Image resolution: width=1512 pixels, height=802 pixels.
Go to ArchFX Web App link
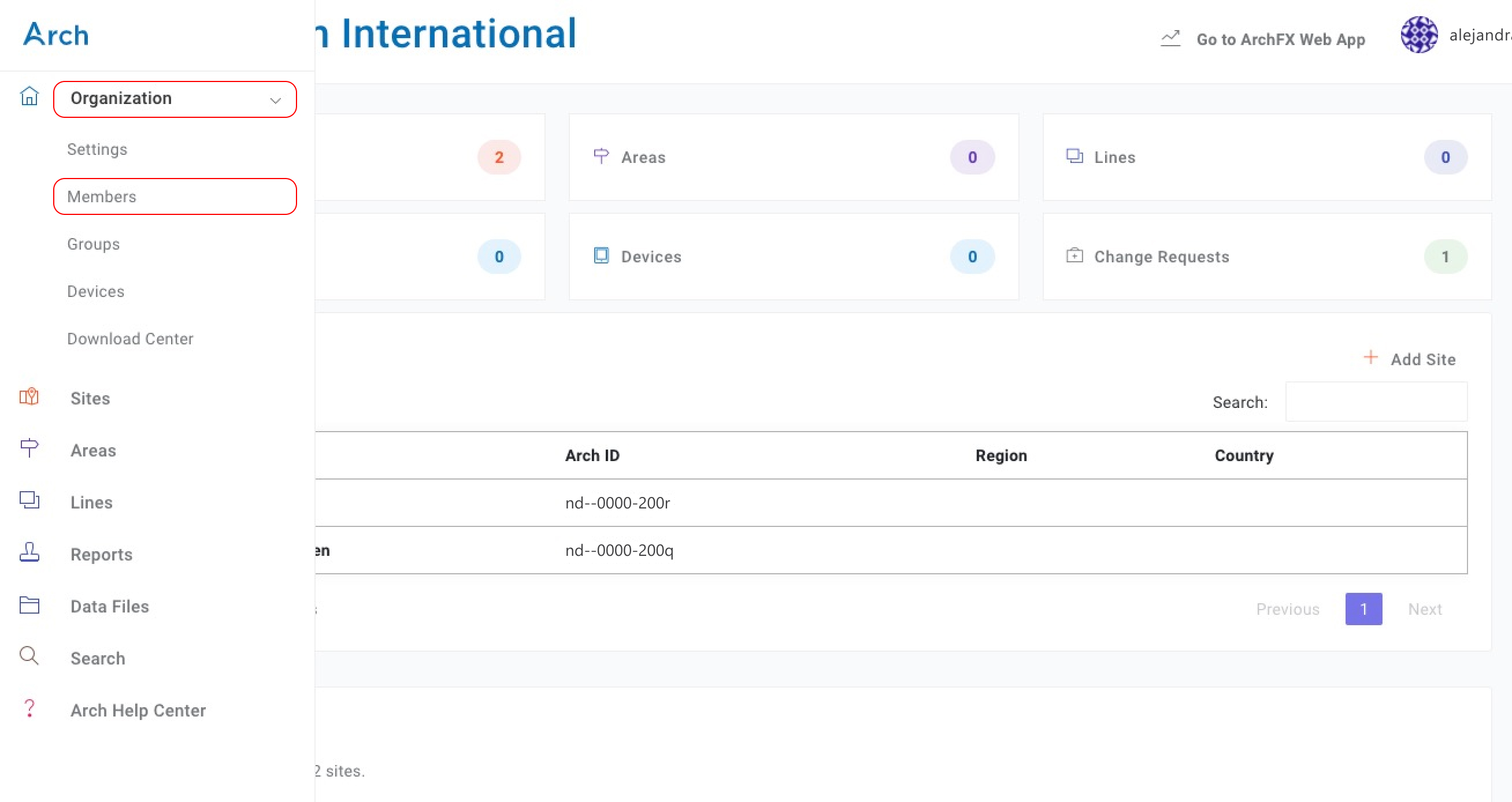tap(1281, 39)
